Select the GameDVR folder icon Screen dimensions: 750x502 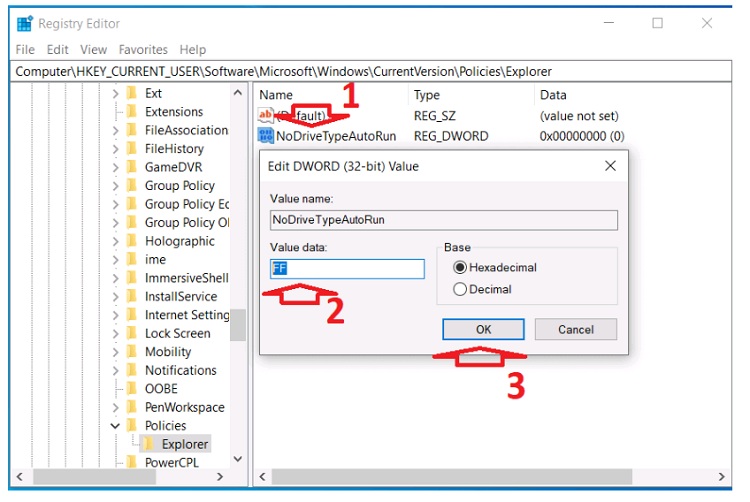[x=132, y=167]
